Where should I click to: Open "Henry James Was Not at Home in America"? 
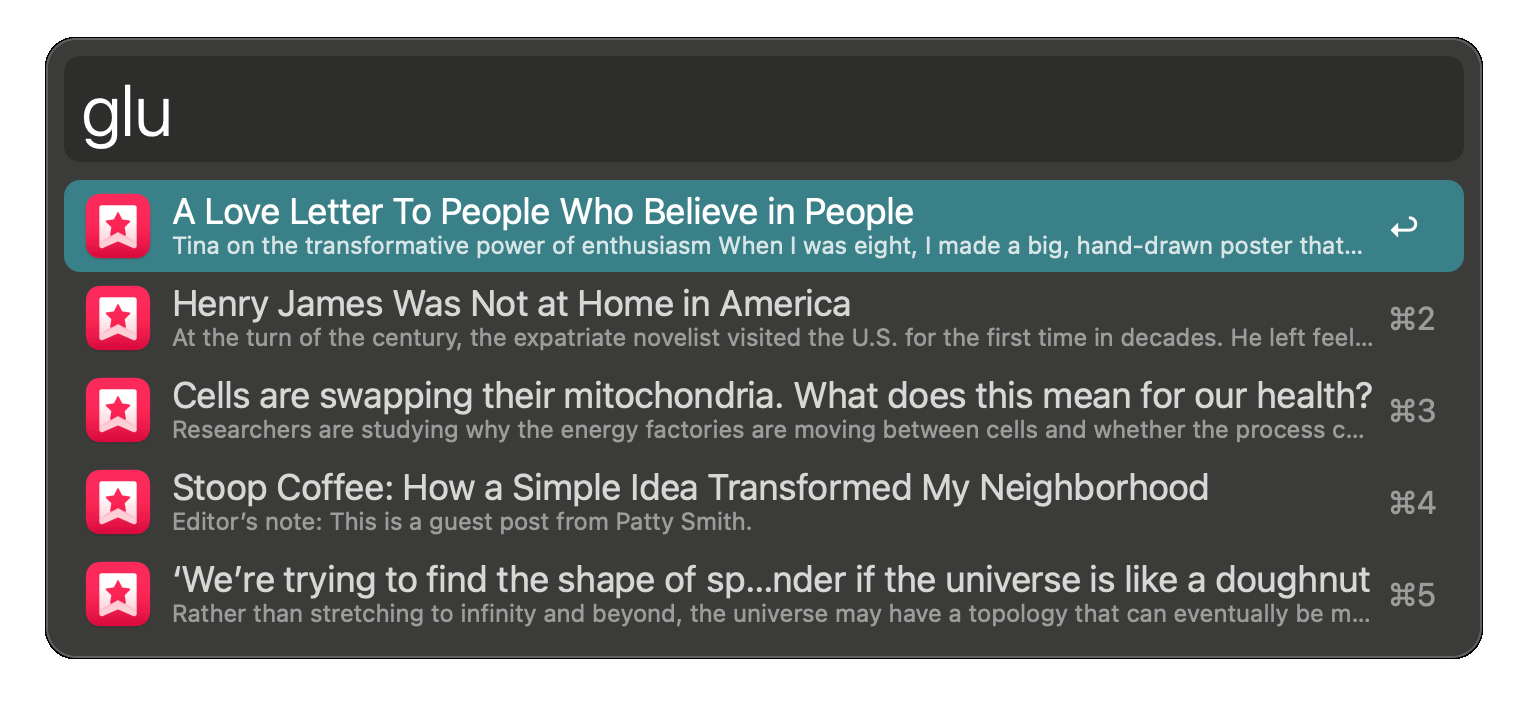511,304
